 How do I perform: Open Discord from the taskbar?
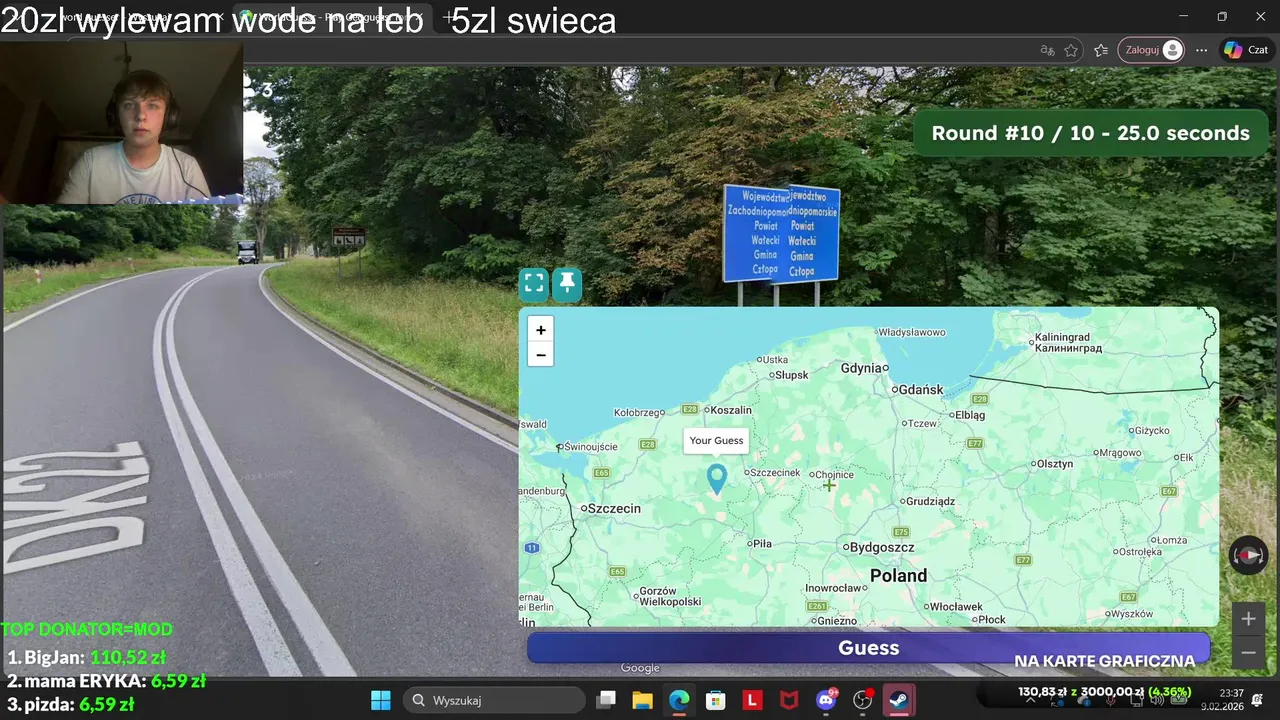[827, 700]
